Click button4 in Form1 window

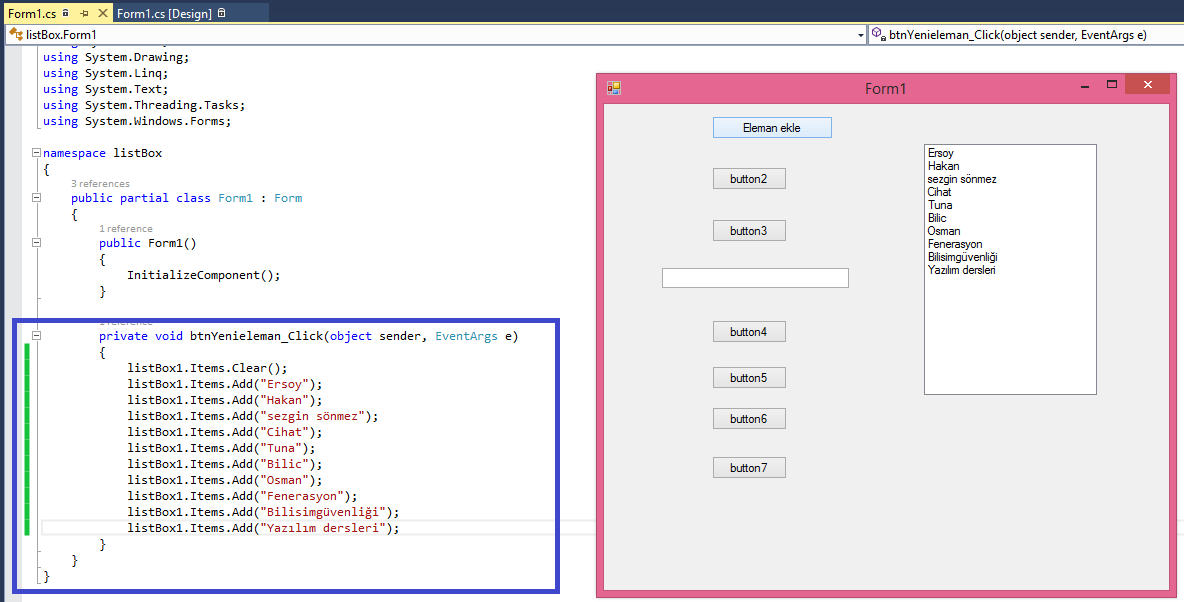[x=749, y=332]
